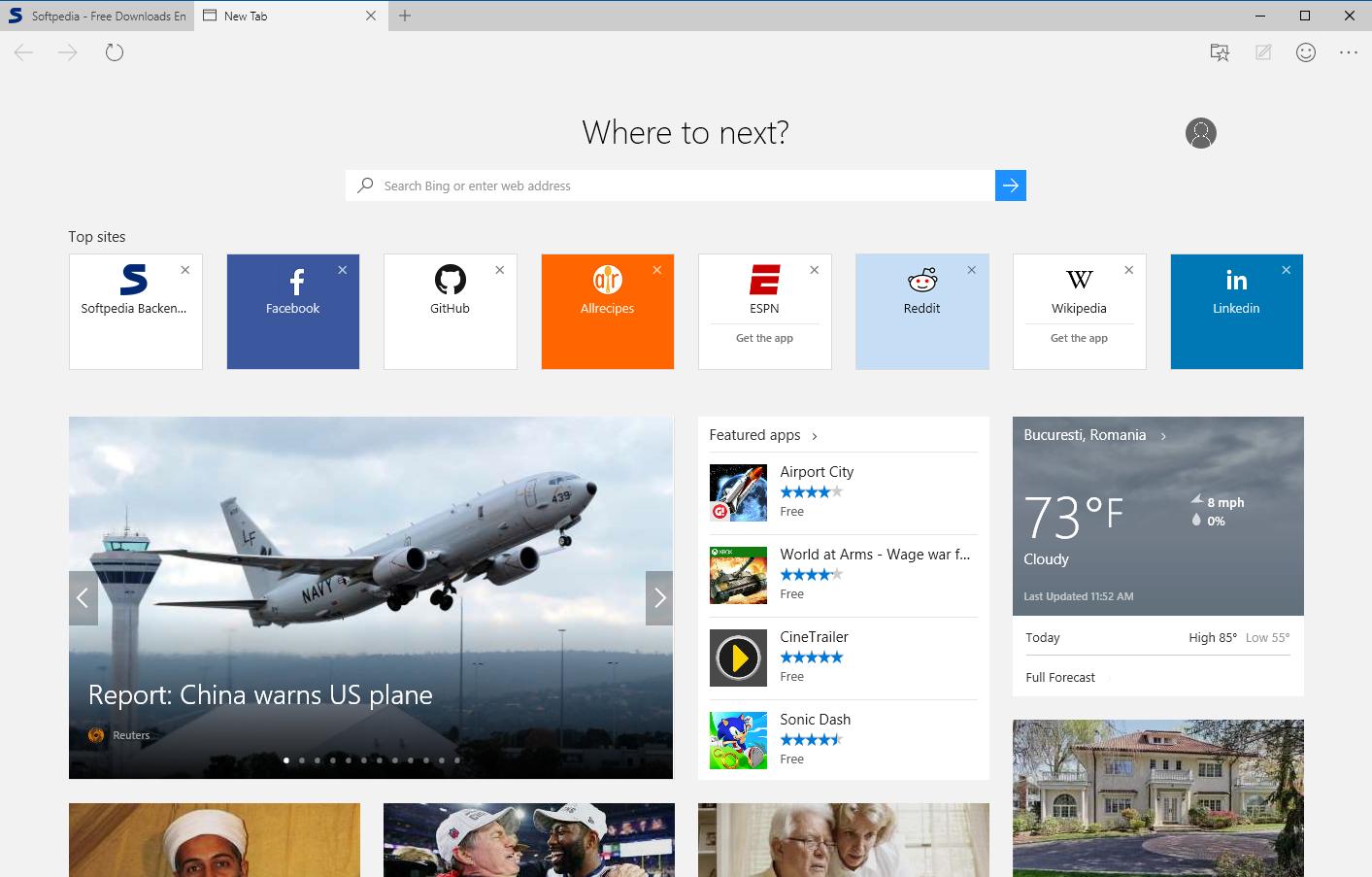
Task: Click the browser back arrow
Action: (x=22, y=51)
